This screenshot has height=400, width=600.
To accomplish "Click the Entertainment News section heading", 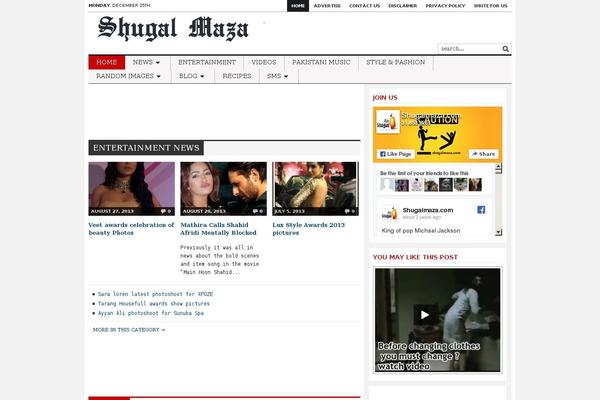I will [146, 148].
